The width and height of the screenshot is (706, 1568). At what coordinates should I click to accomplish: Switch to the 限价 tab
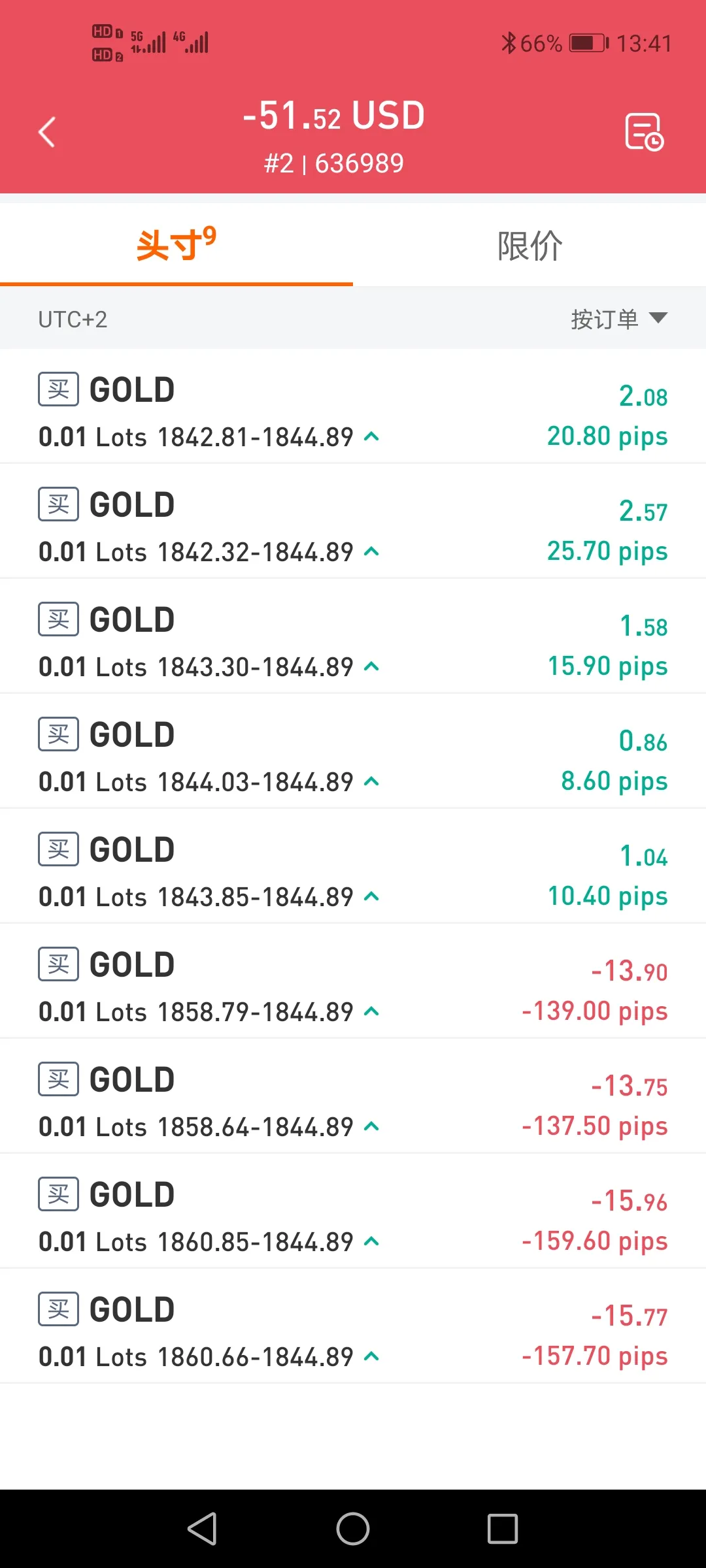529,246
